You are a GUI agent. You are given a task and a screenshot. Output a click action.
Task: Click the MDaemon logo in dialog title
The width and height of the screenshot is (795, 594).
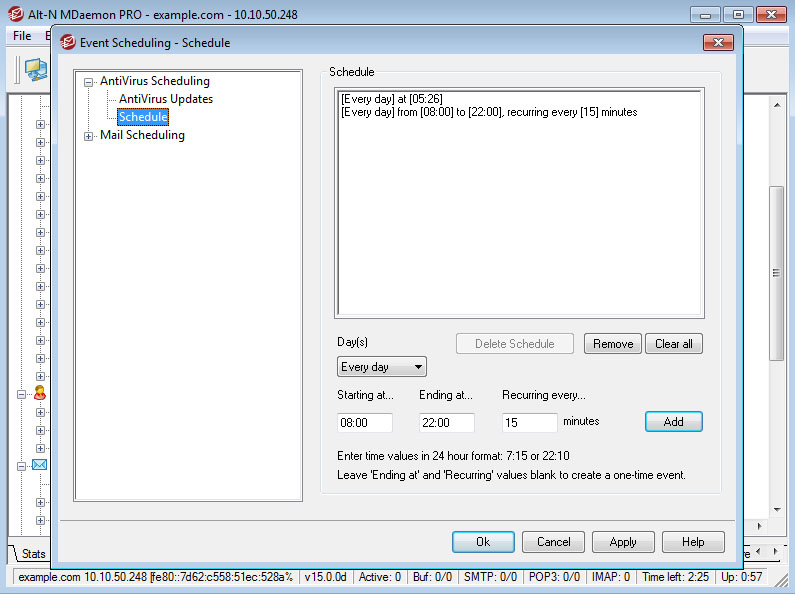68,42
